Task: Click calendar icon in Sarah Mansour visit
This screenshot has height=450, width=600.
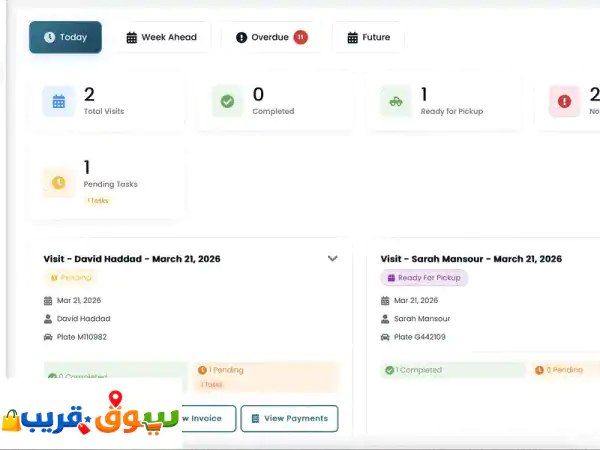Action: click(385, 301)
